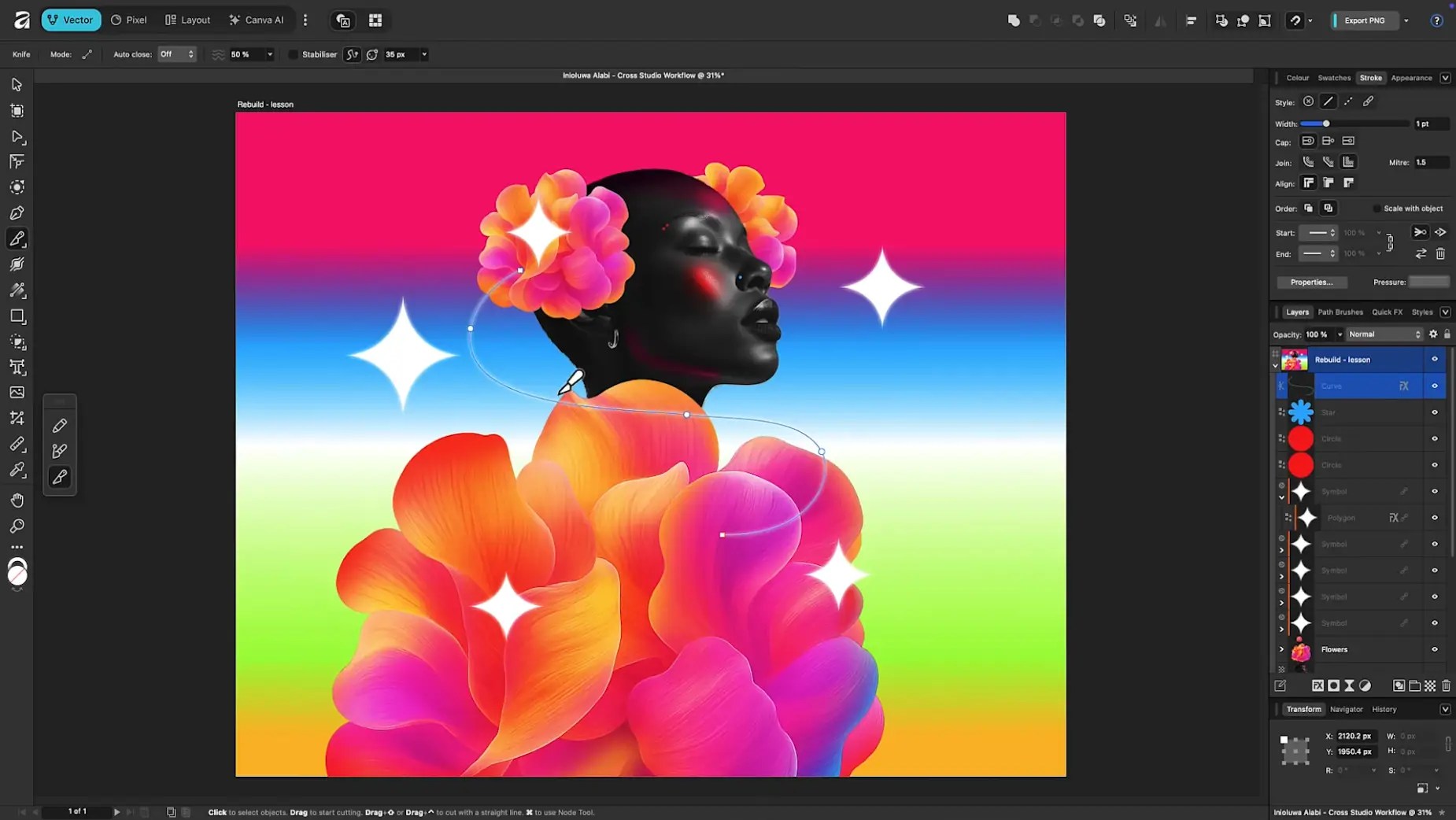Viewport: 1456px width, 820px height.
Task: Enable the Stabiliser checkbox
Action: (294, 54)
